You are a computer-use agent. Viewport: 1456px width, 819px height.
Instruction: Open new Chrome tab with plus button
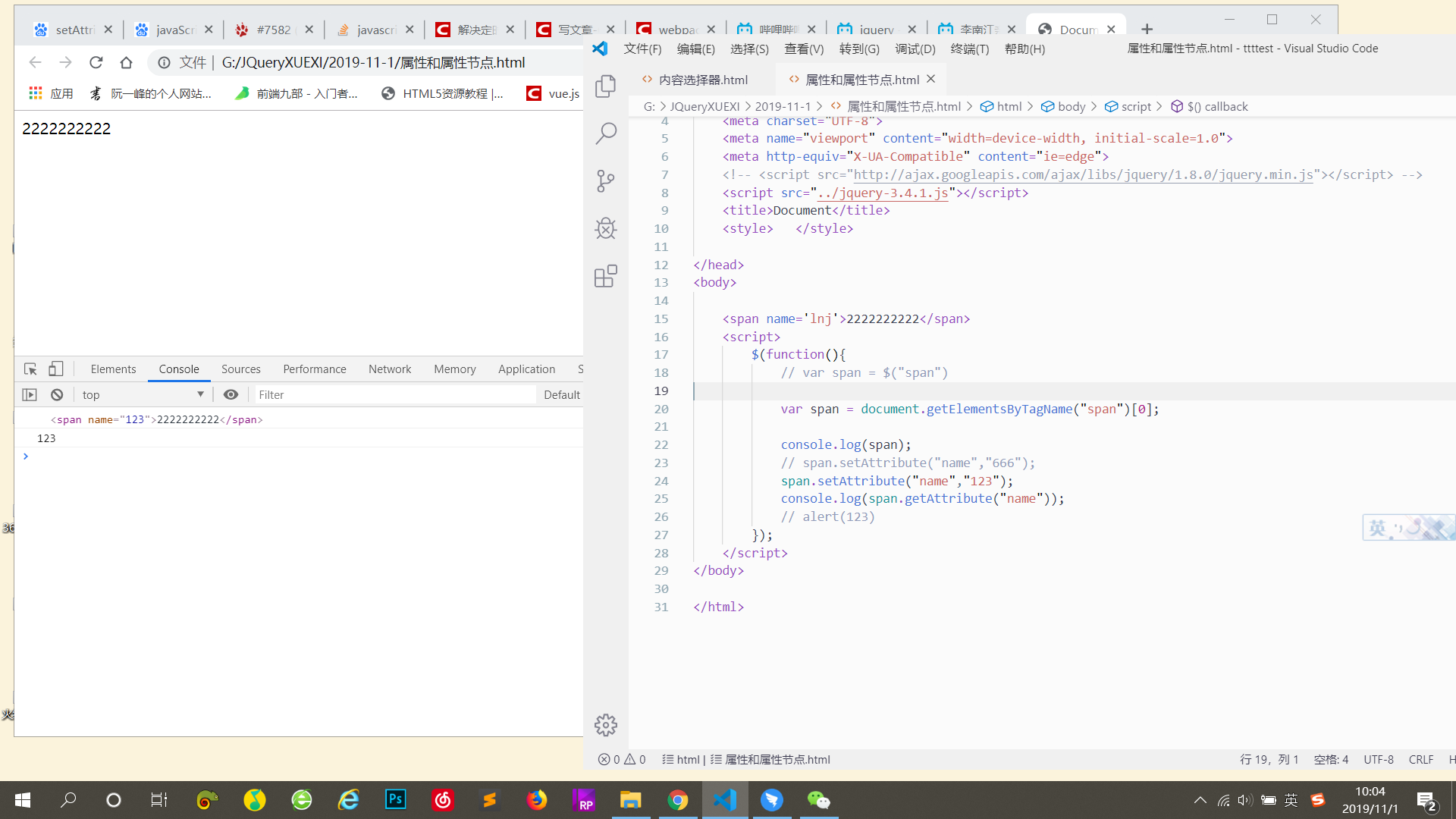click(x=1147, y=29)
